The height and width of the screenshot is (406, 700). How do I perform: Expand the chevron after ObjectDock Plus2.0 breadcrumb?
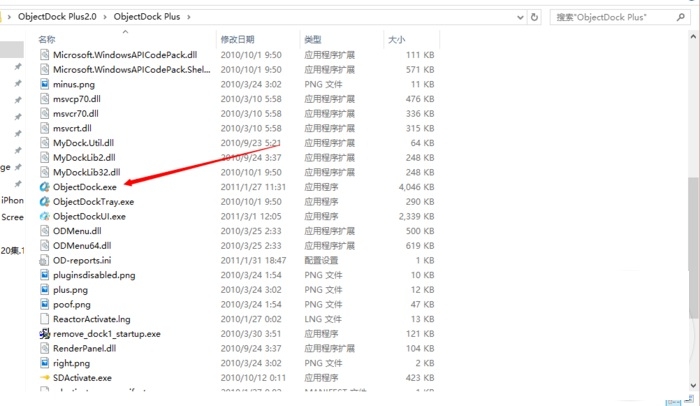point(105,17)
